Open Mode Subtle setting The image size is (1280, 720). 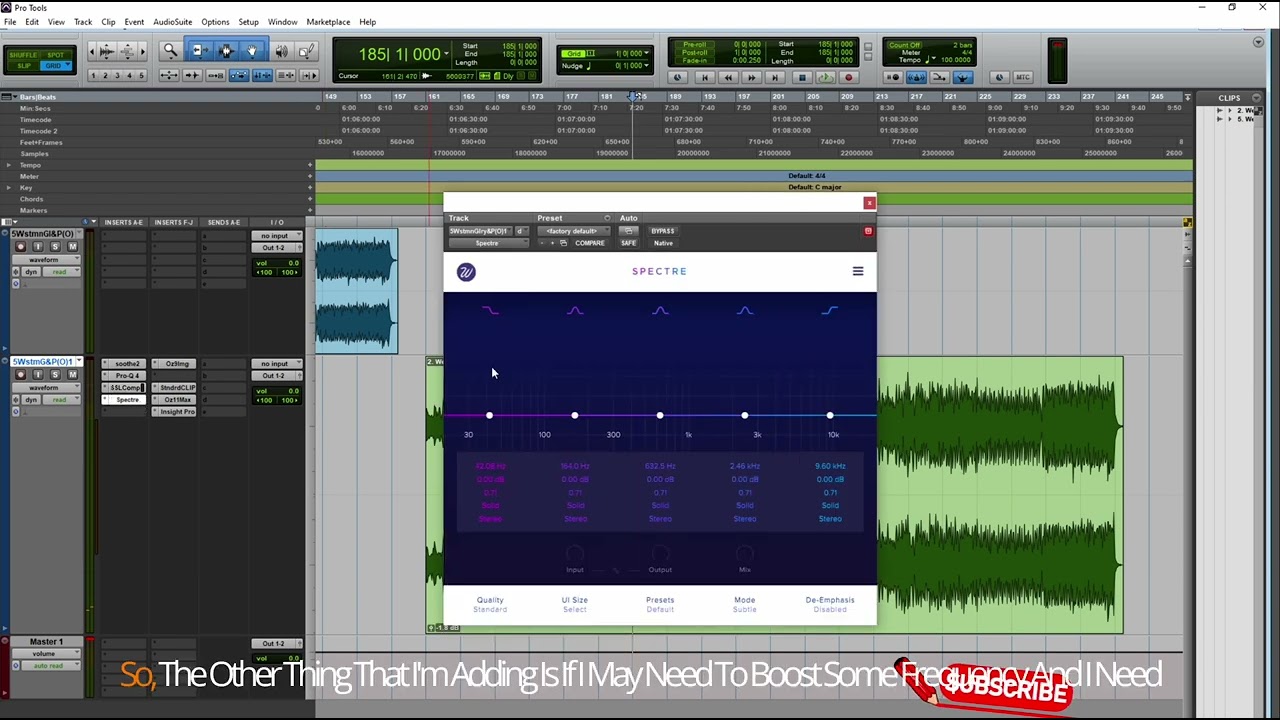point(745,604)
